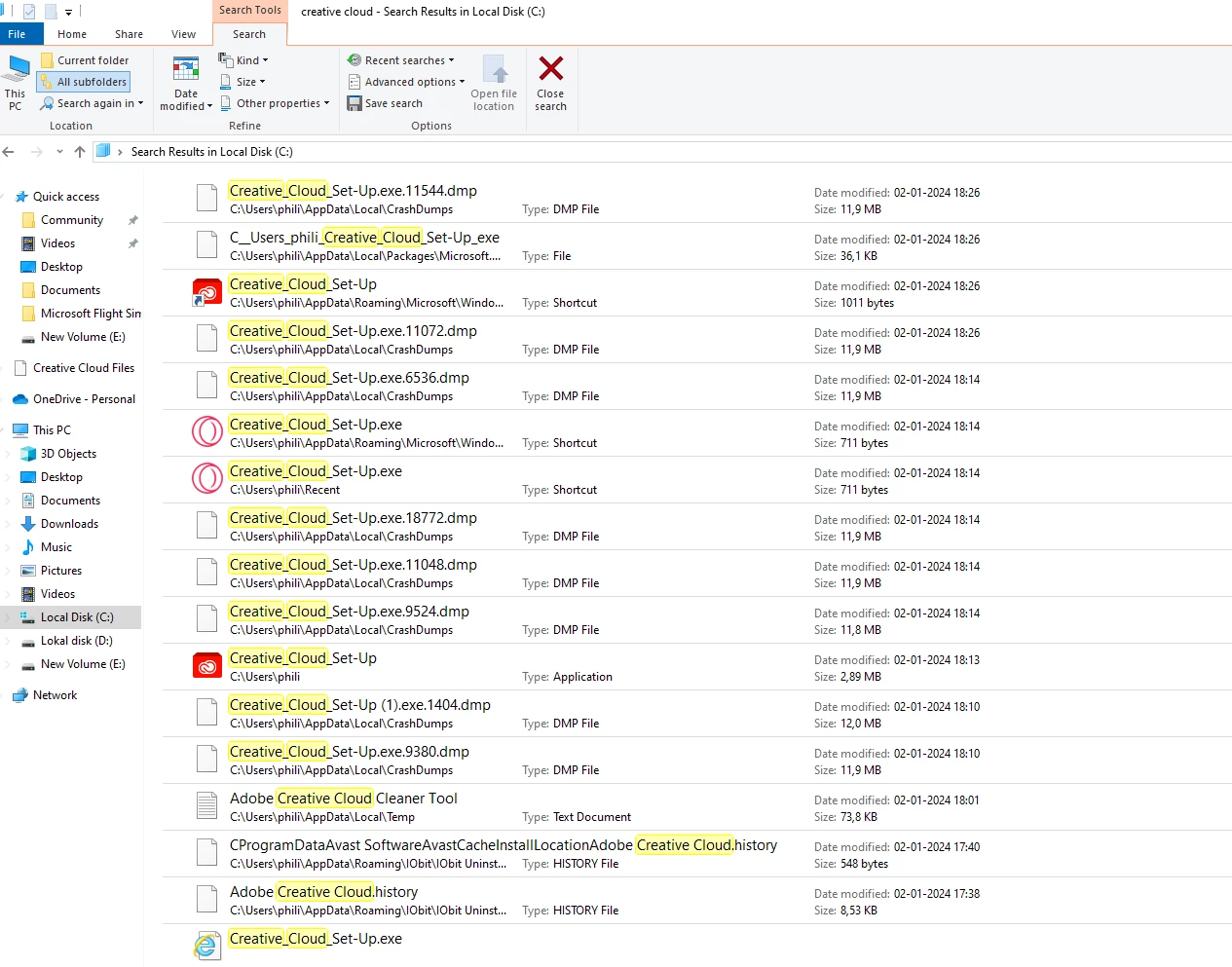Open Date modified filter dropdown
Viewport: 1232px width, 967px height.
pyautogui.click(x=186, y=84)
